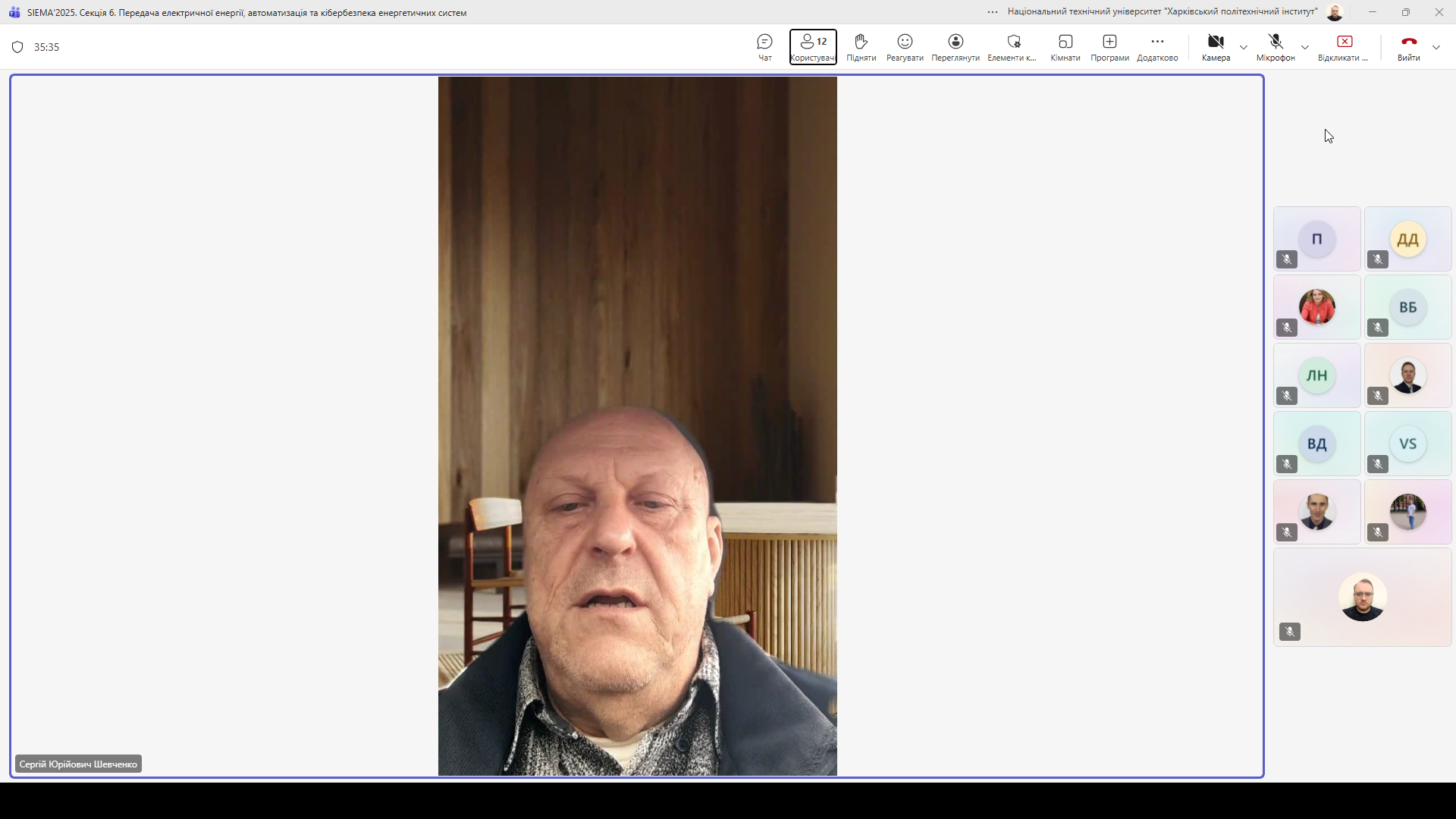Image resolution: width=1456 pixels, height=819 pixels.
Task: Unmute your microphone
Action: pos(1275,46)
